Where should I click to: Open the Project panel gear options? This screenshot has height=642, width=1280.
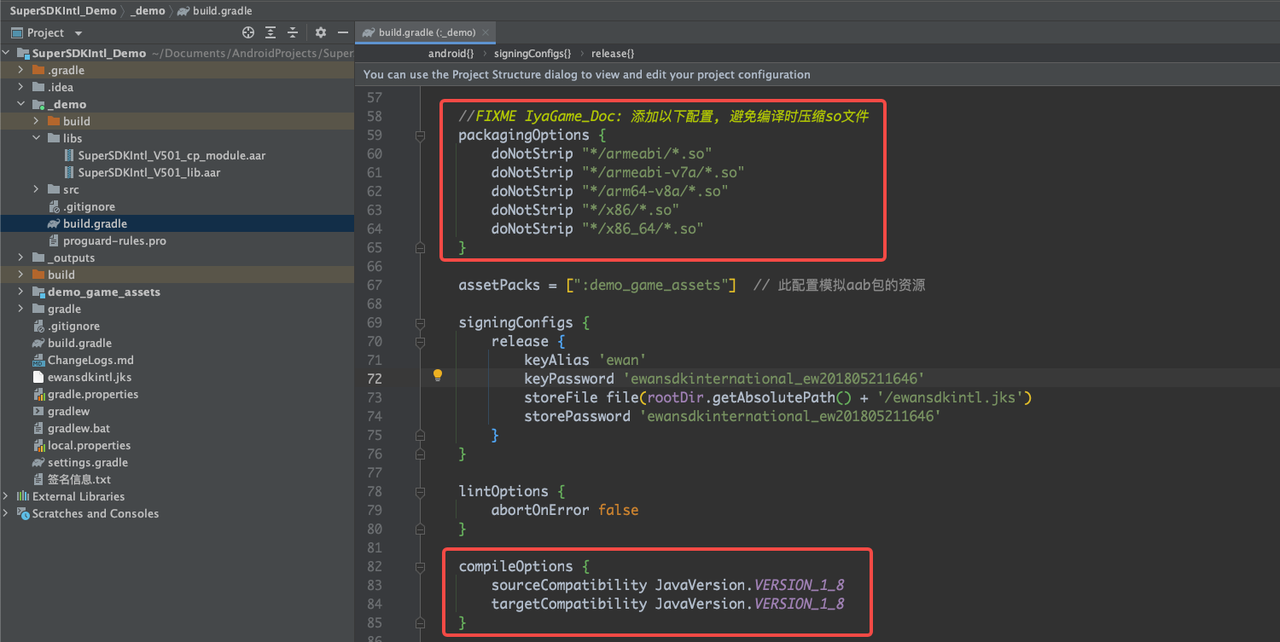pos(321,33)
